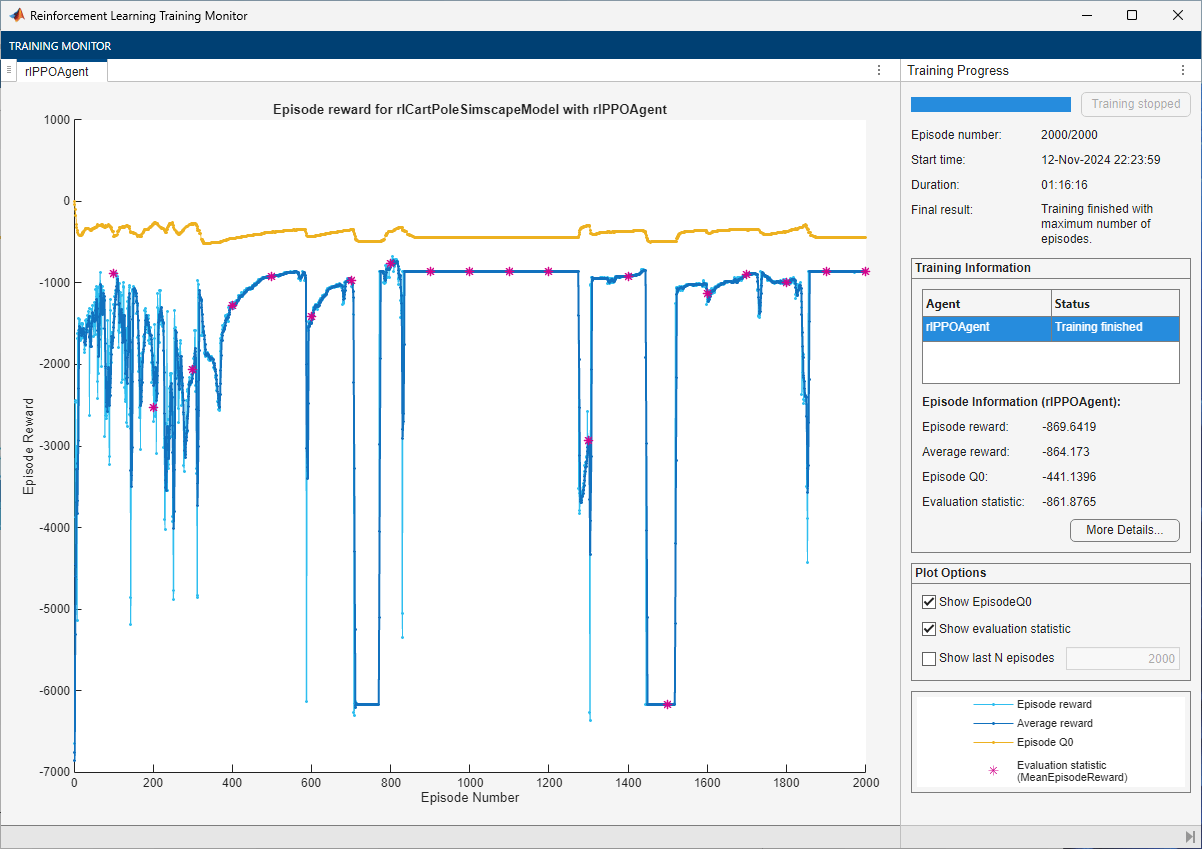Switch to the rlPPOAgent document tab

point(57,71)
